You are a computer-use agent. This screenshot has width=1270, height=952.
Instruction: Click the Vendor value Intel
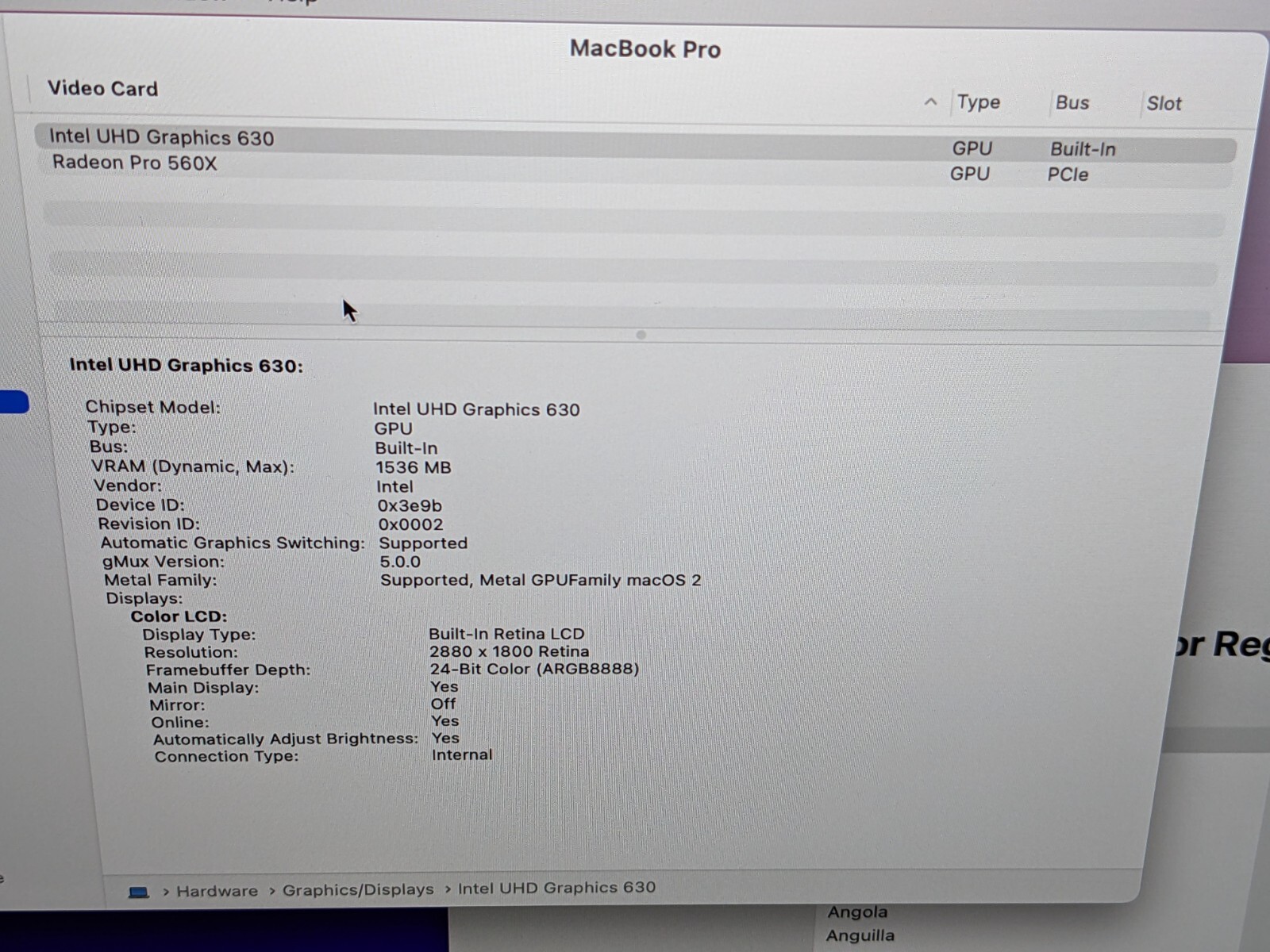(x=394, y=486)
